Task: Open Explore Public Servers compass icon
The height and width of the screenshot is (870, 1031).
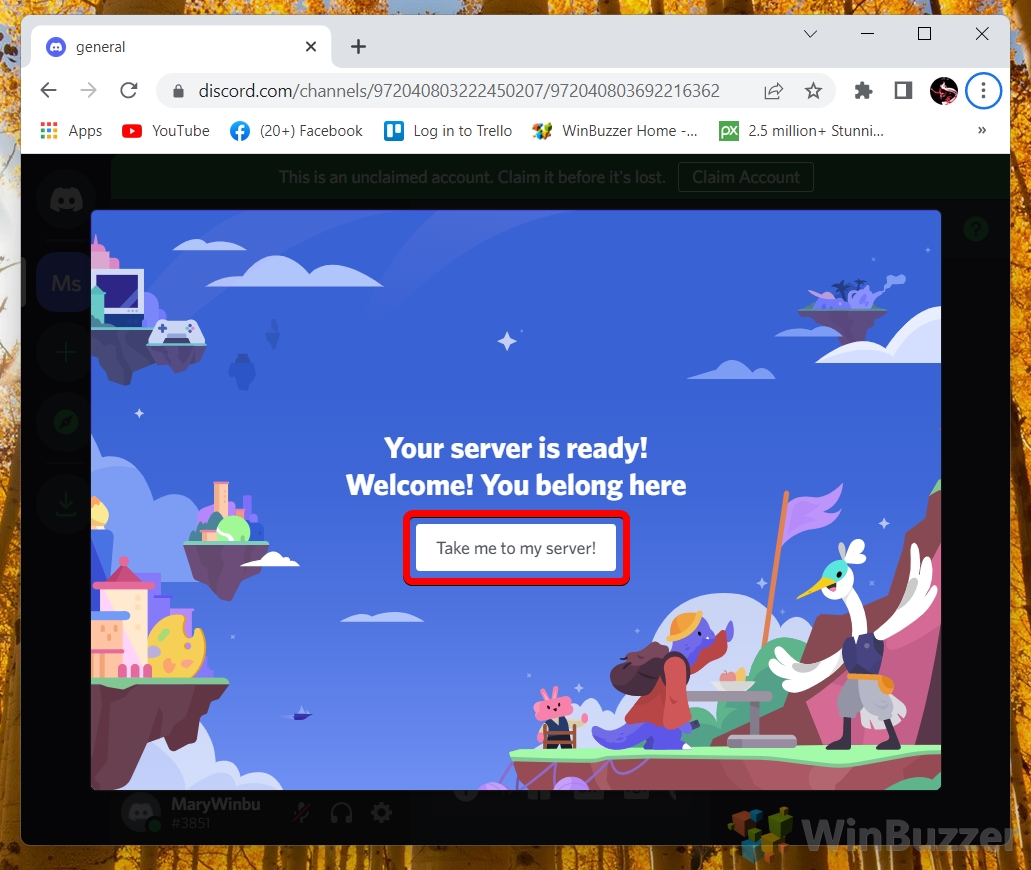Action: (66, 422)
